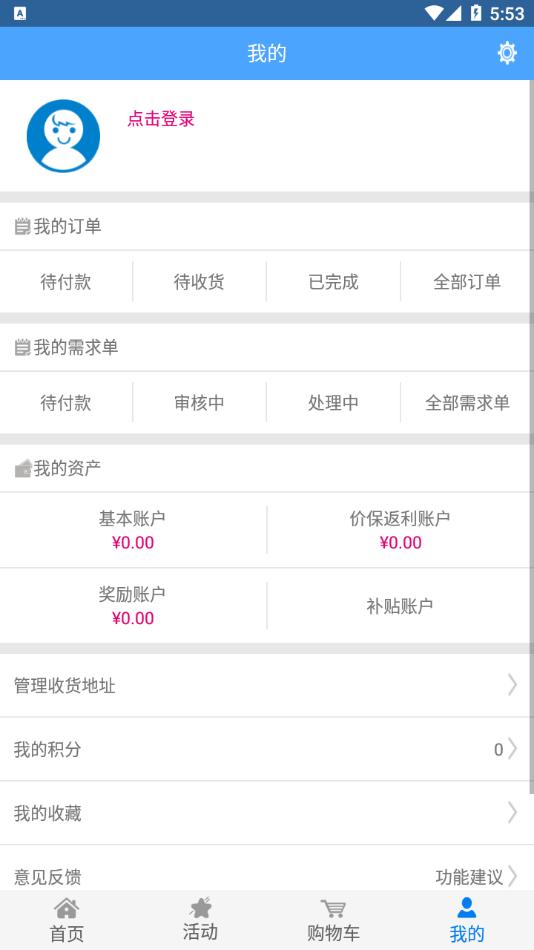Tap the 首页 home icon
This screenshot has height=950, width=534.
tap(67, 908)
